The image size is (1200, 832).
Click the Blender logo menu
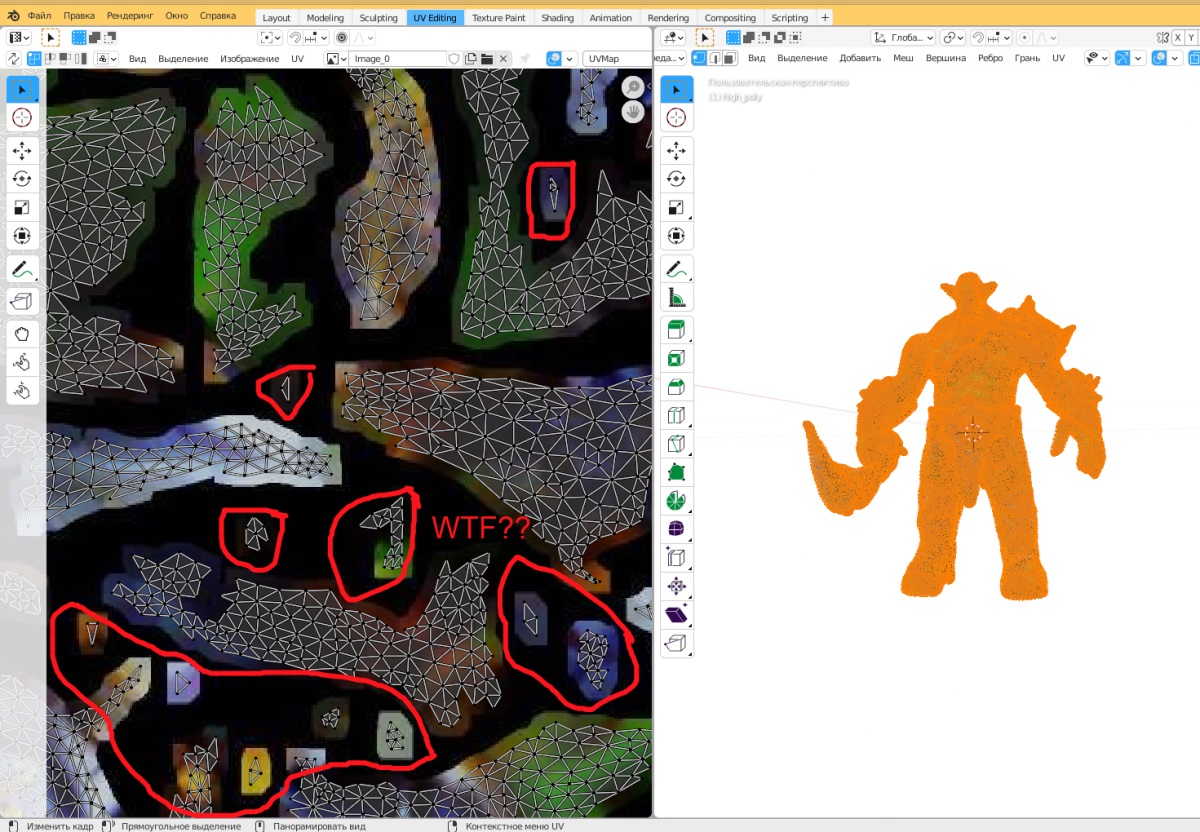[11, 17]
